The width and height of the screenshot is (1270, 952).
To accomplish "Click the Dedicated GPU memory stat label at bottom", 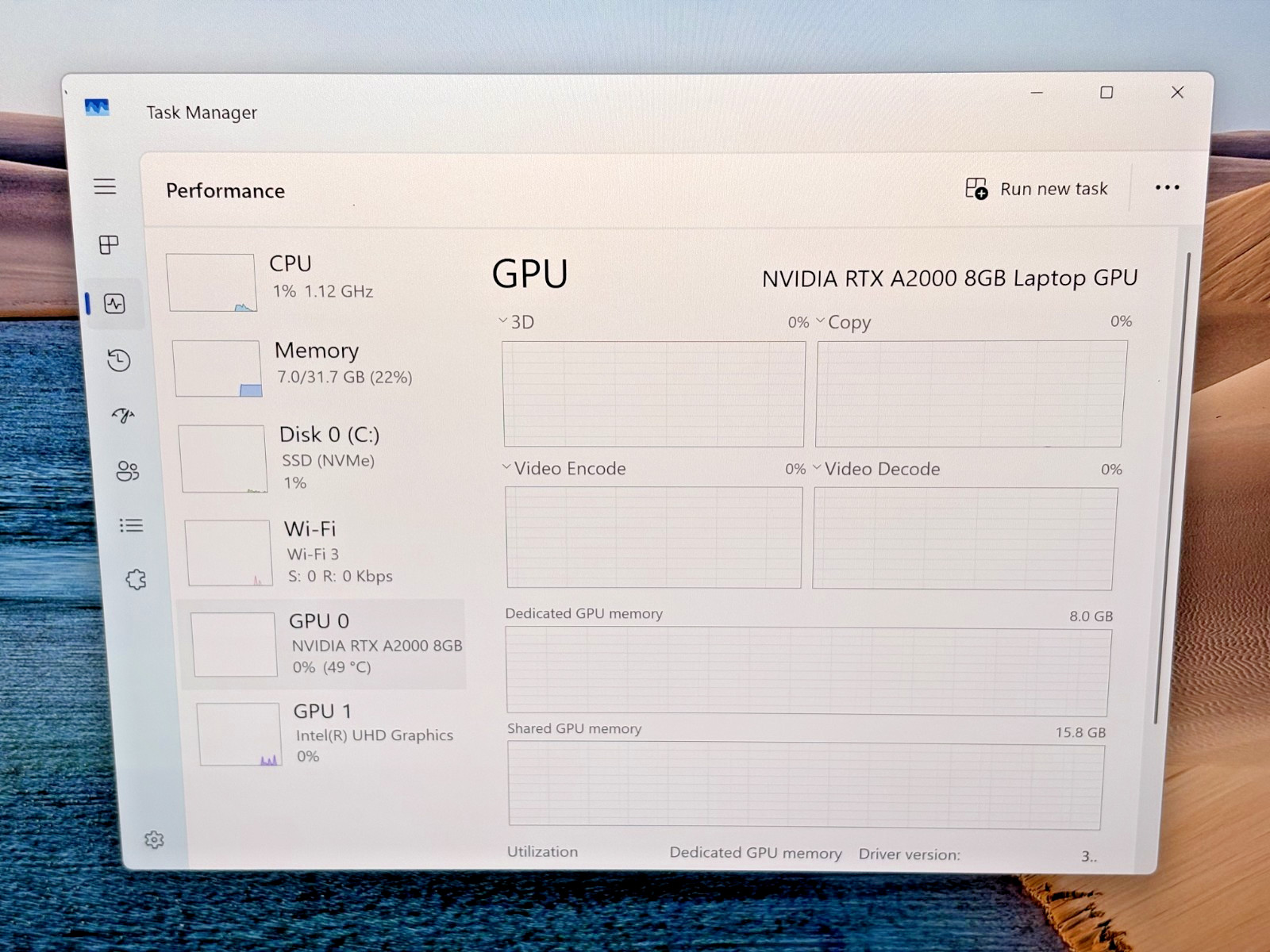I will [x=756, y=853].
